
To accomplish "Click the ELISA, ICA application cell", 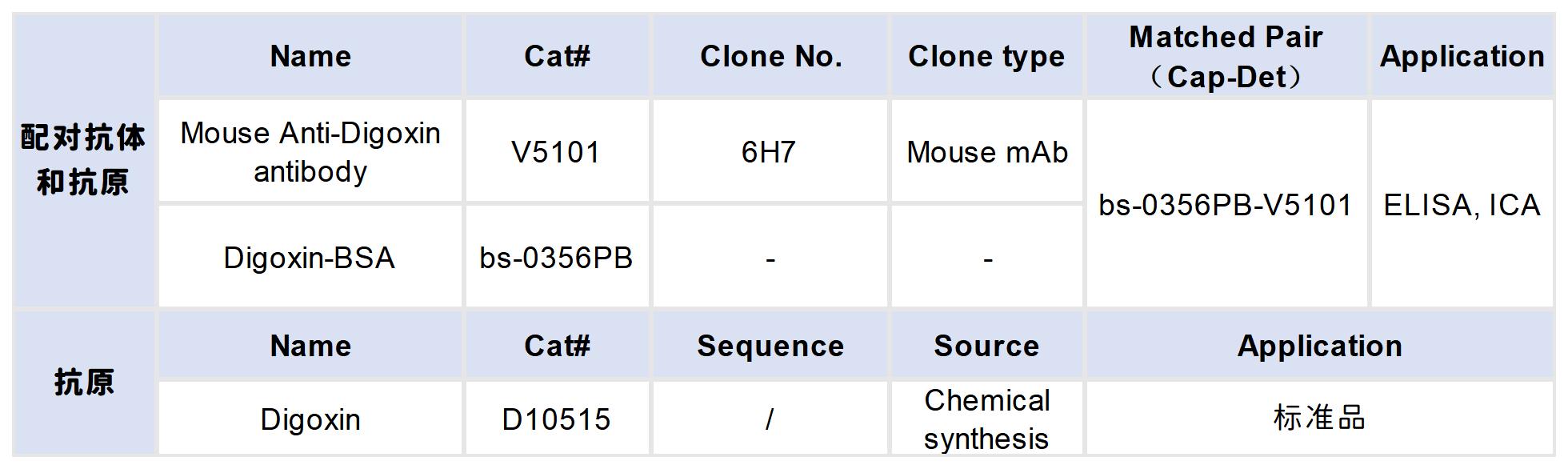I will tap(1462, 205).
